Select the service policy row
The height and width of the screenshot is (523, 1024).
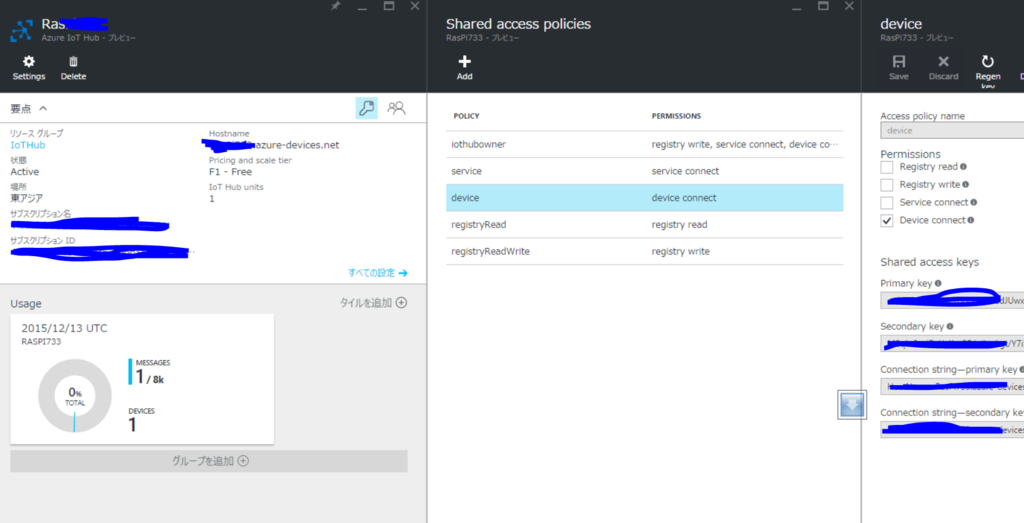click(x=645, y=171)
